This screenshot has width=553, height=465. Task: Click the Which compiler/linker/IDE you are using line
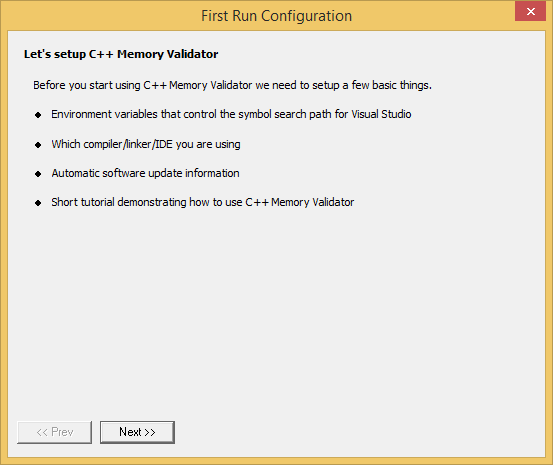tap(146, 144)
